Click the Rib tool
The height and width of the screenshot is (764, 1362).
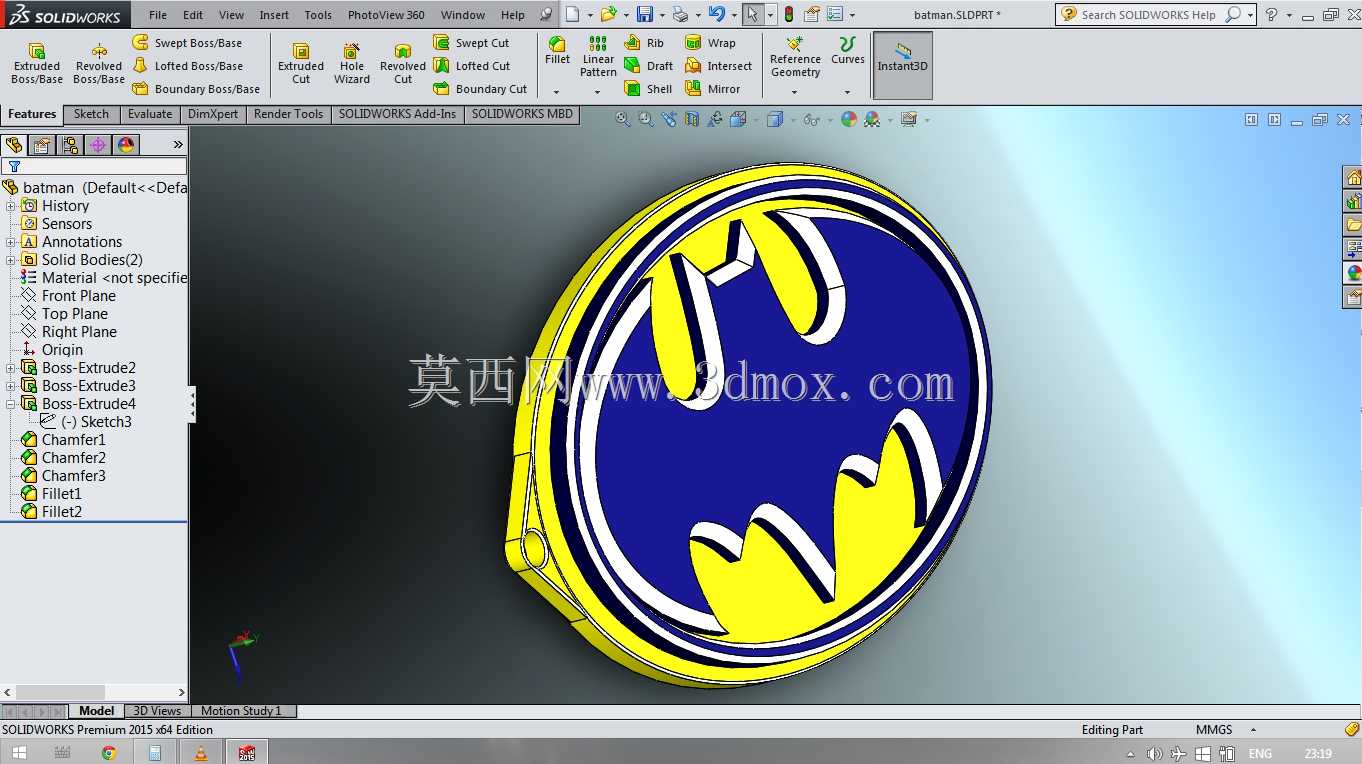point(644,43)
